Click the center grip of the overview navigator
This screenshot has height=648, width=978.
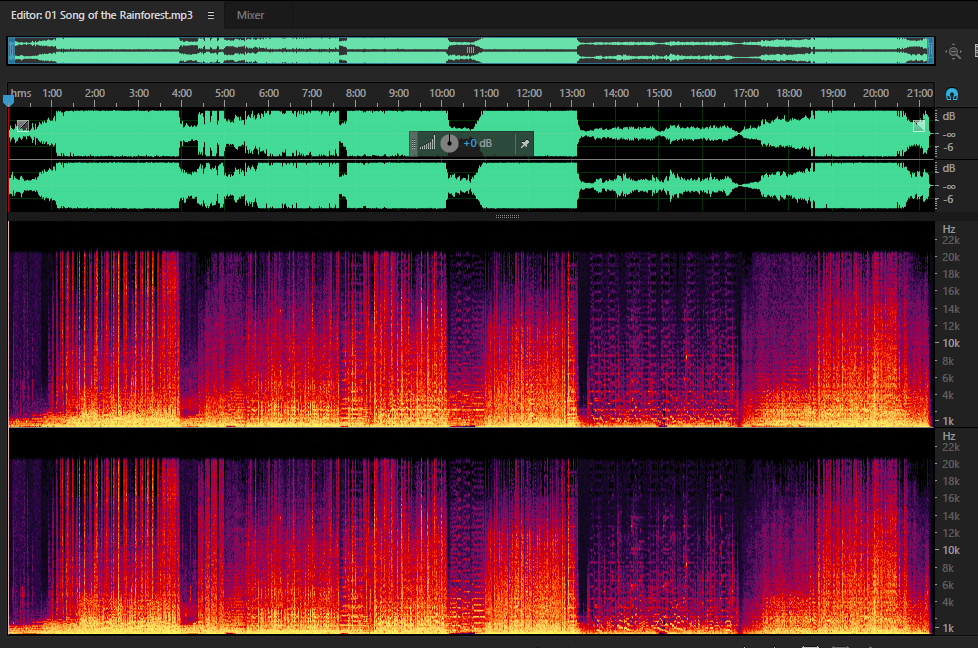(471, 50)
